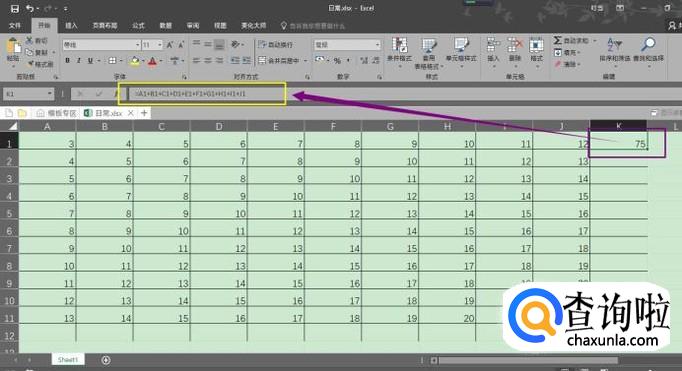The image size is (682, 371).
Task: Select cell K1 showing 75
Action: click(618, 144)
